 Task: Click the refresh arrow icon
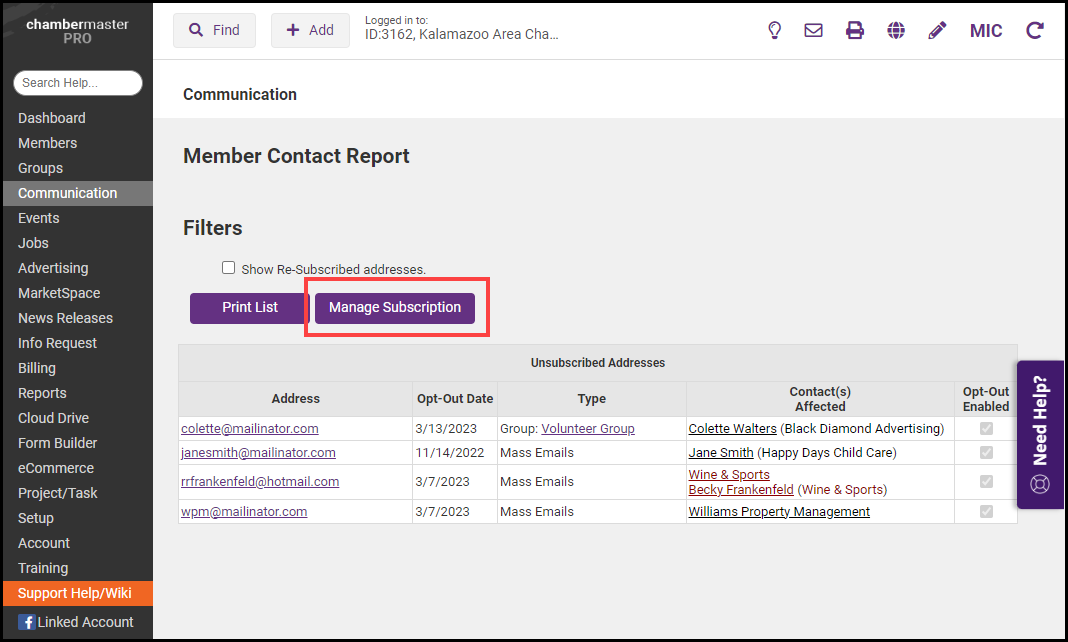1035,30
